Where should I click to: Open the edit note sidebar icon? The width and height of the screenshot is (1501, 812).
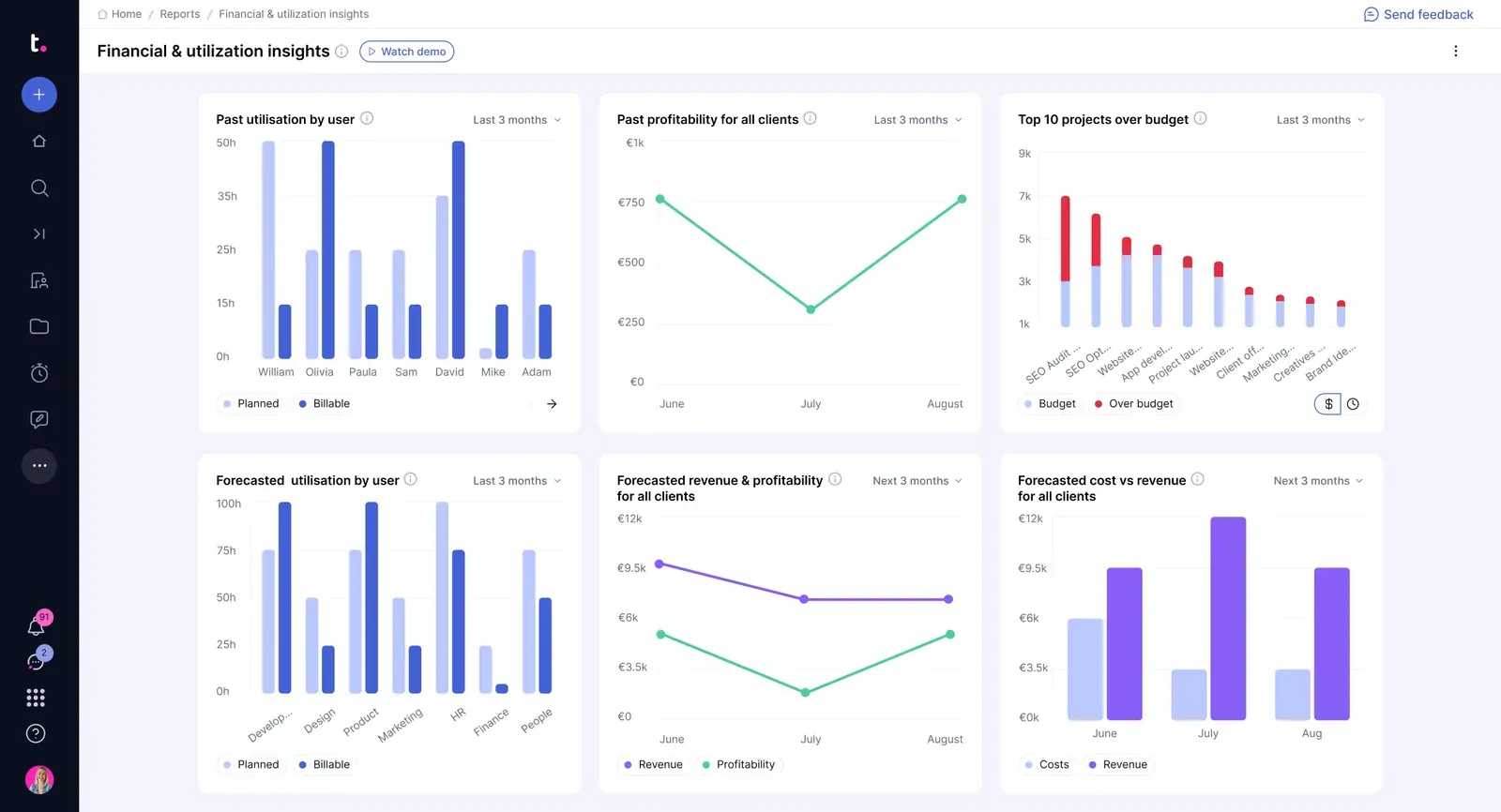[38, 419]
